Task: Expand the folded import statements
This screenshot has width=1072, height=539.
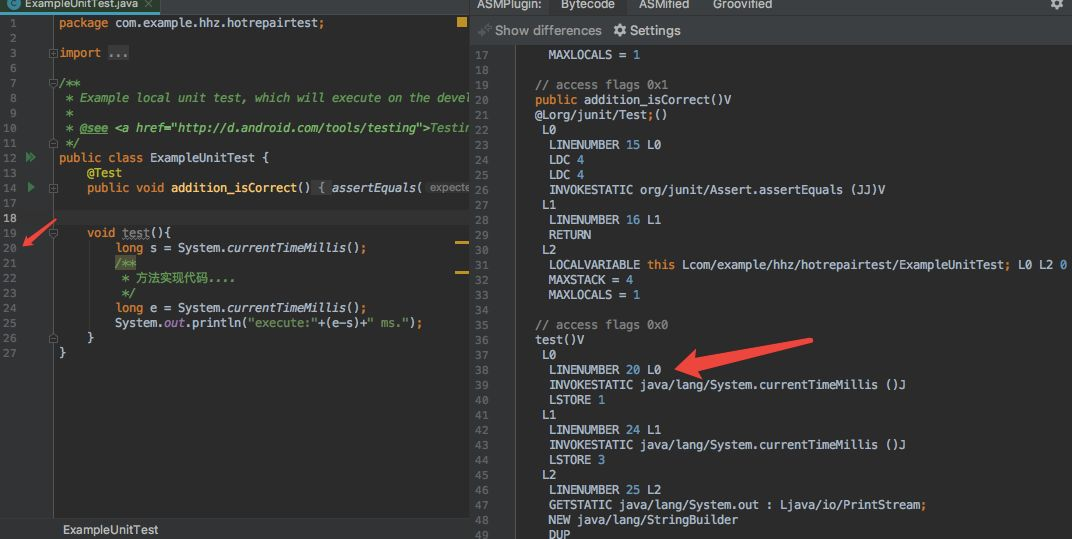Action: (x=53, y=53)
